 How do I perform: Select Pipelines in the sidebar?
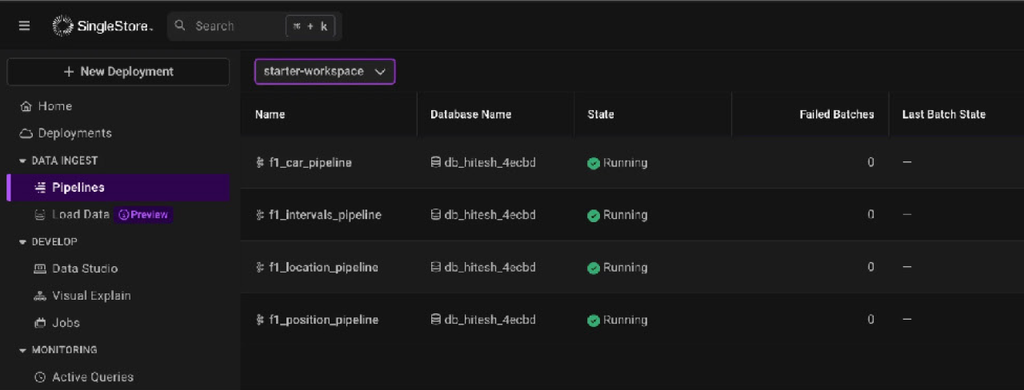point(118,187)
